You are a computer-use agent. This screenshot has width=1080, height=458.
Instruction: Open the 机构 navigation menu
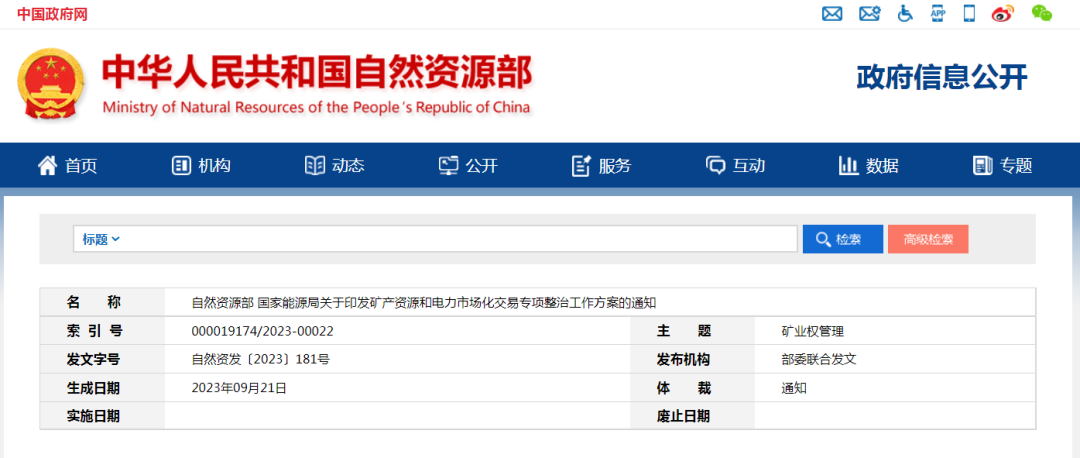coord(201,166)
